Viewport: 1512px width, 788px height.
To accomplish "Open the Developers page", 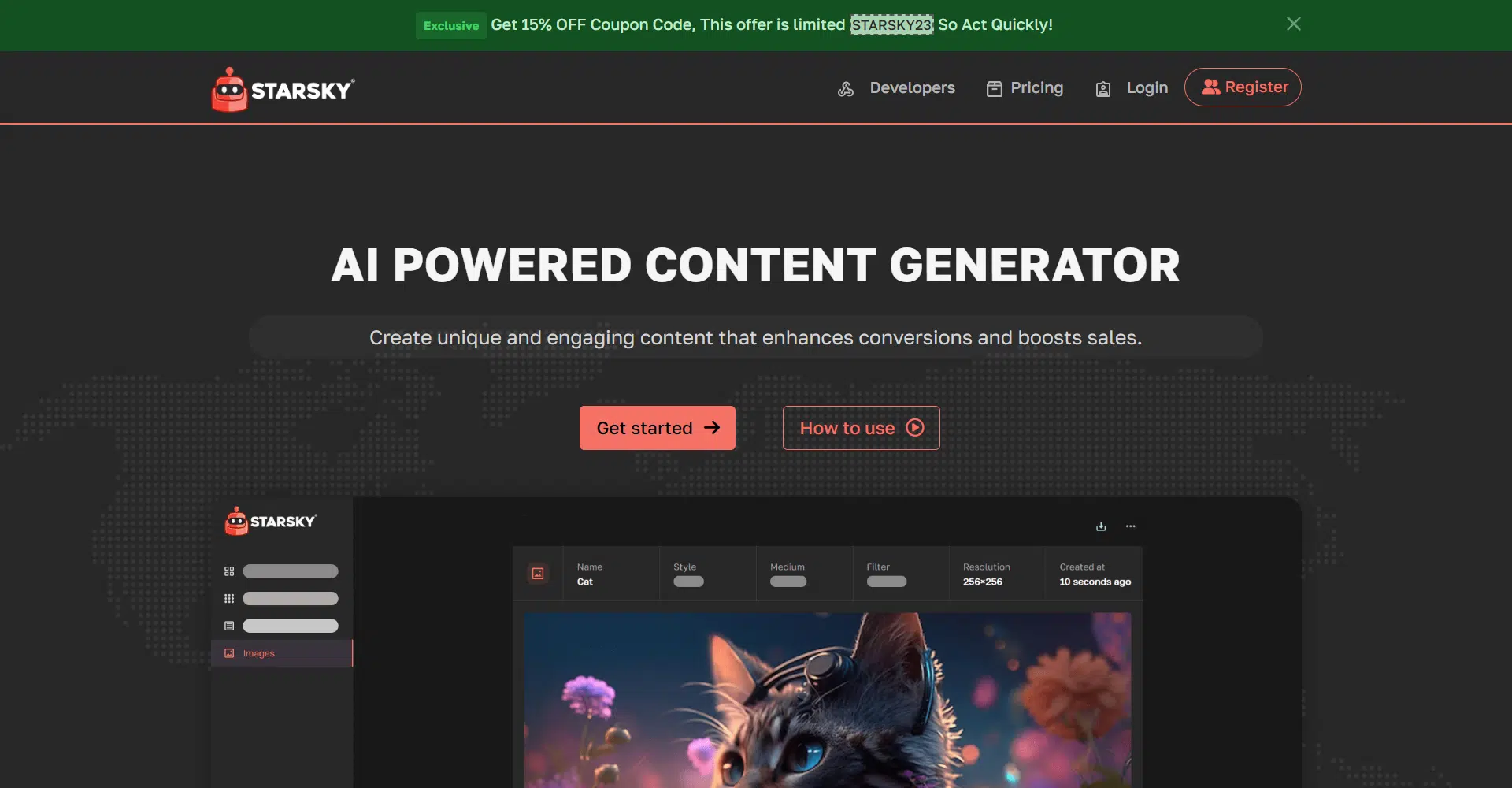I will click(912, 88).
